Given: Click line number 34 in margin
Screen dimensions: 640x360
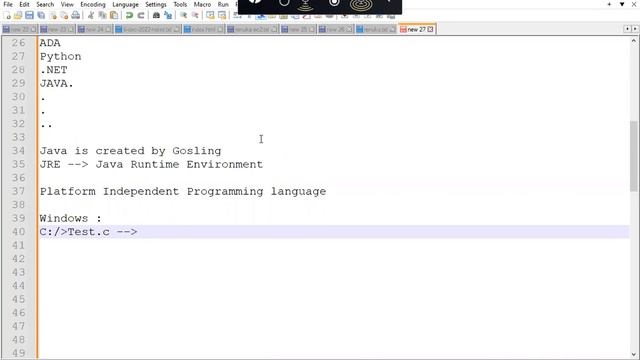Looking at the screenshot, I should (x=18, y=151).
